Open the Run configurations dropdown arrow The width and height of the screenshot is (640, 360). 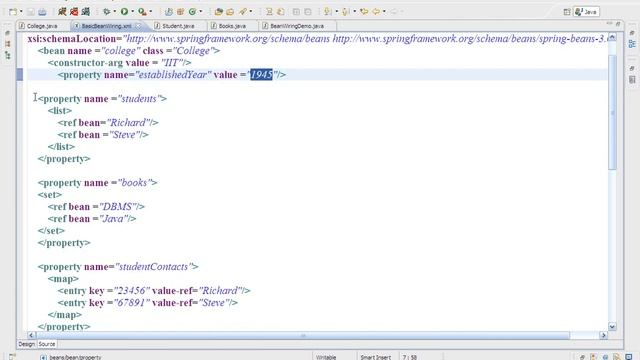click(132, 12)
